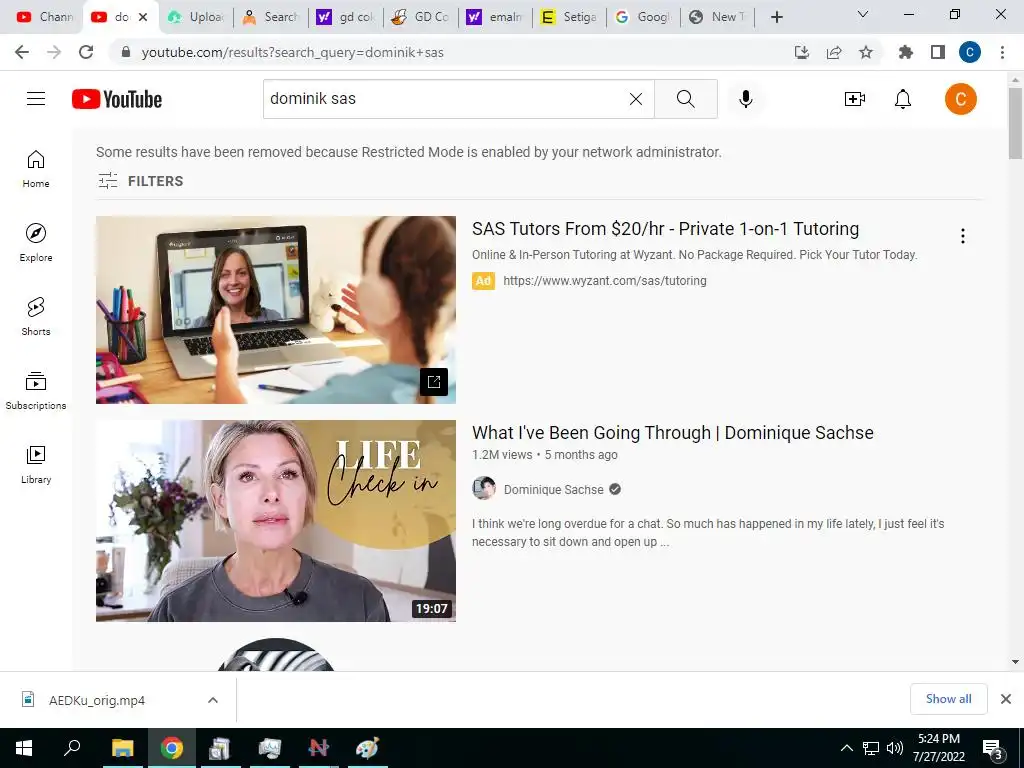Play the Life Check In video thumbnail
Viewport: 1024px width, 768px height.
click(276, 520)
